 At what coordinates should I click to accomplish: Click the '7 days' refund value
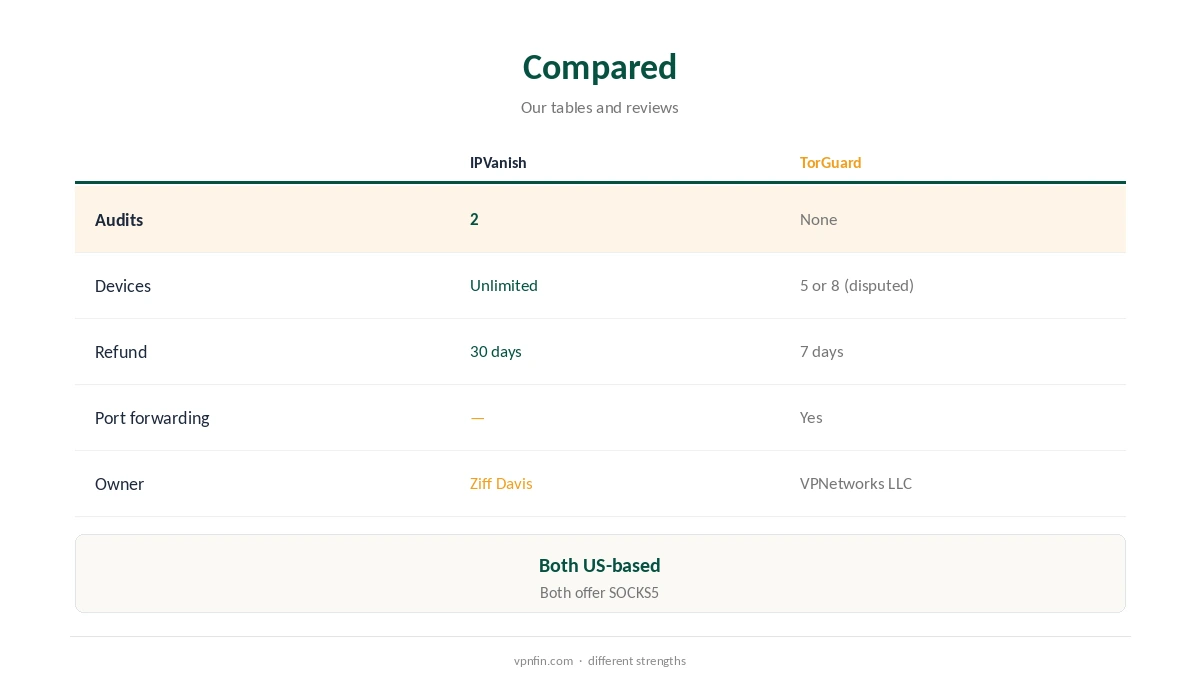point(822,351)
